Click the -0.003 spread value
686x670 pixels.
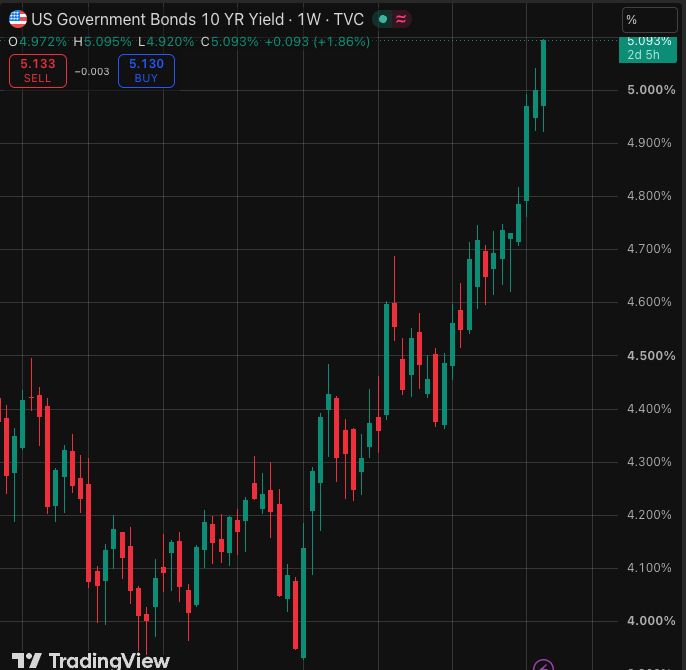tap(92, 72)
